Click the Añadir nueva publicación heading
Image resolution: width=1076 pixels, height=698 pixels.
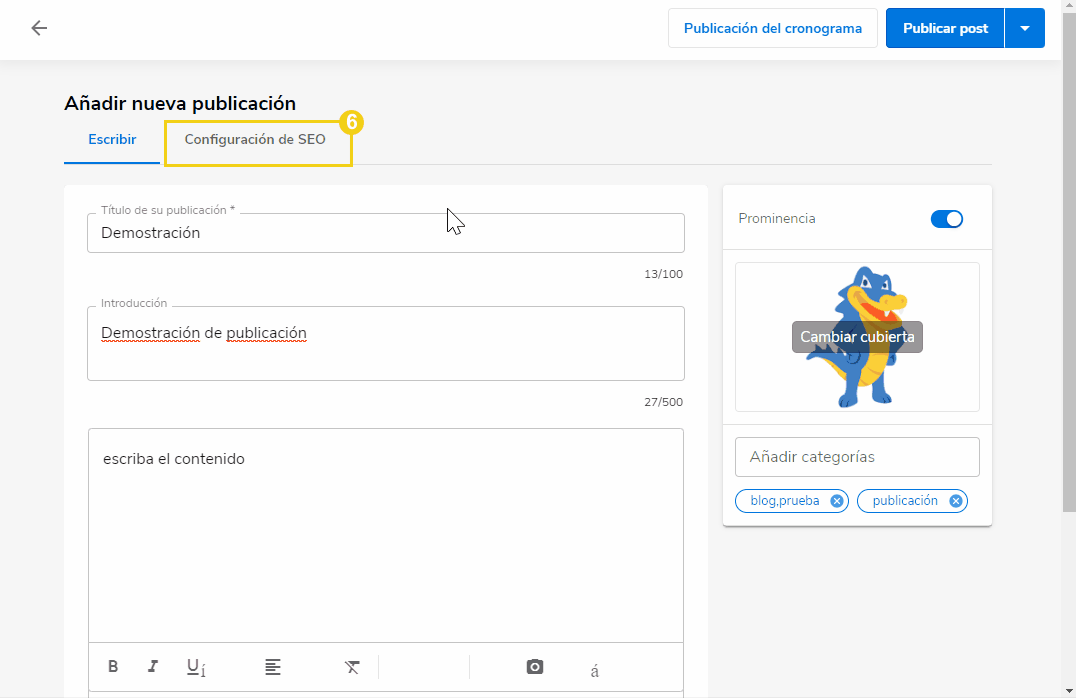(x=180, y=104)
